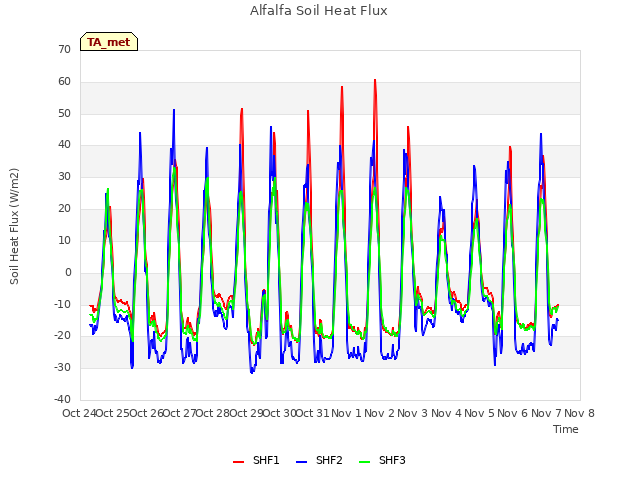The height and width of the screenshot is (480, 640).
Task: Click the Nov 7 x-axis tick label
Action: pyautogui.click(x=546, y=413)
